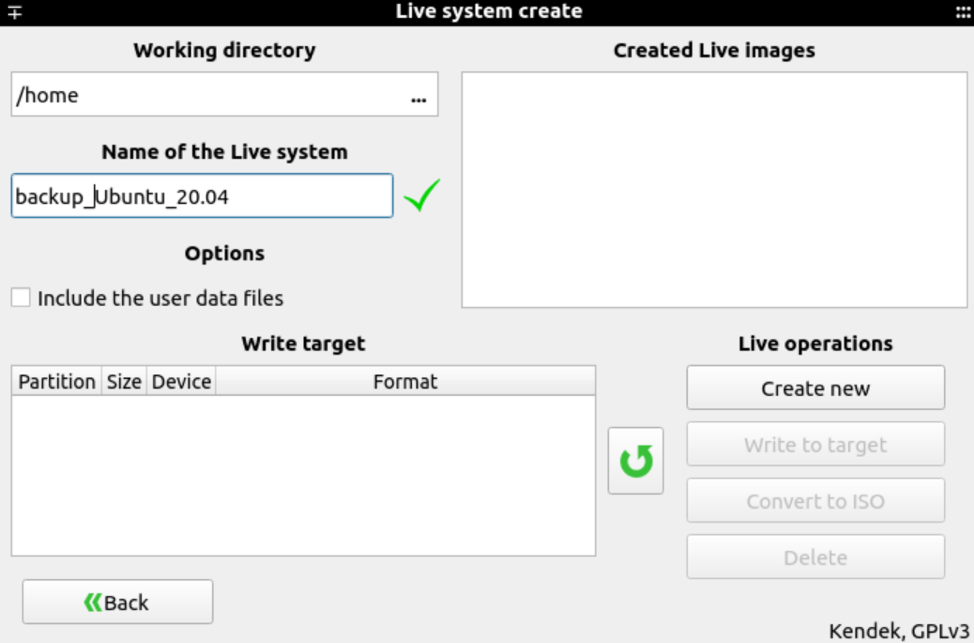Click the disabled Convert to ISO button
The height and width of the screenshot is (643, 974).
tap(815, 500)
